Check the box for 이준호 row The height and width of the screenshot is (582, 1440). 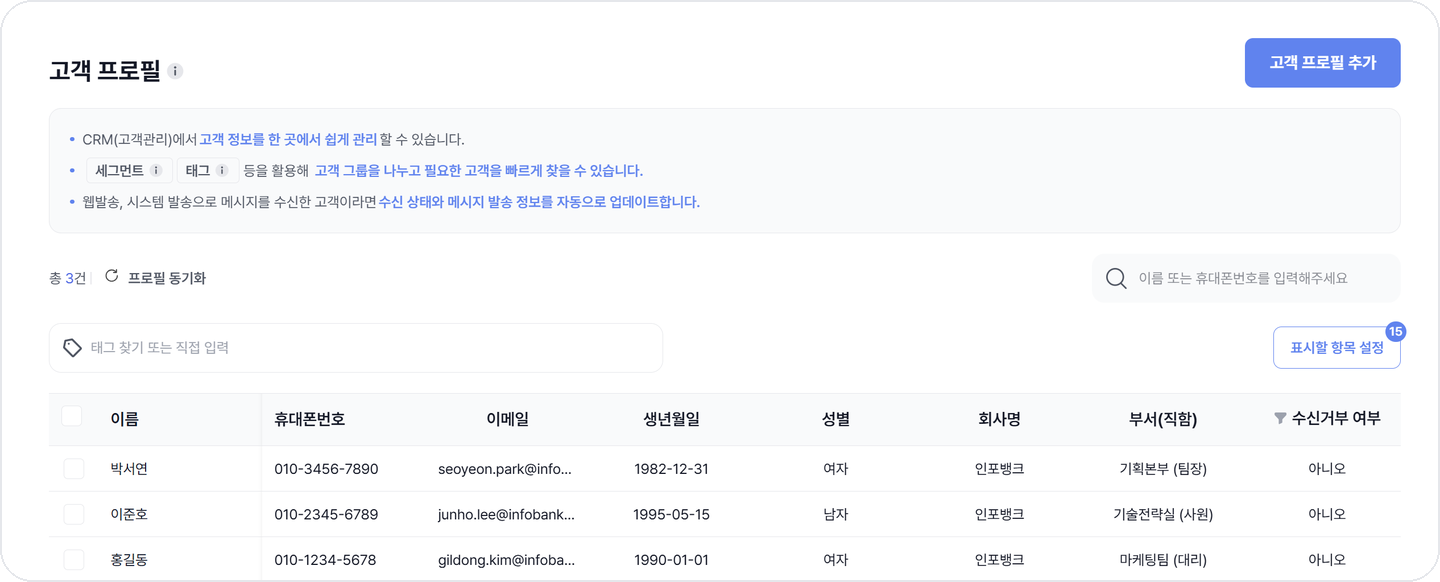(x=74, y=514)
